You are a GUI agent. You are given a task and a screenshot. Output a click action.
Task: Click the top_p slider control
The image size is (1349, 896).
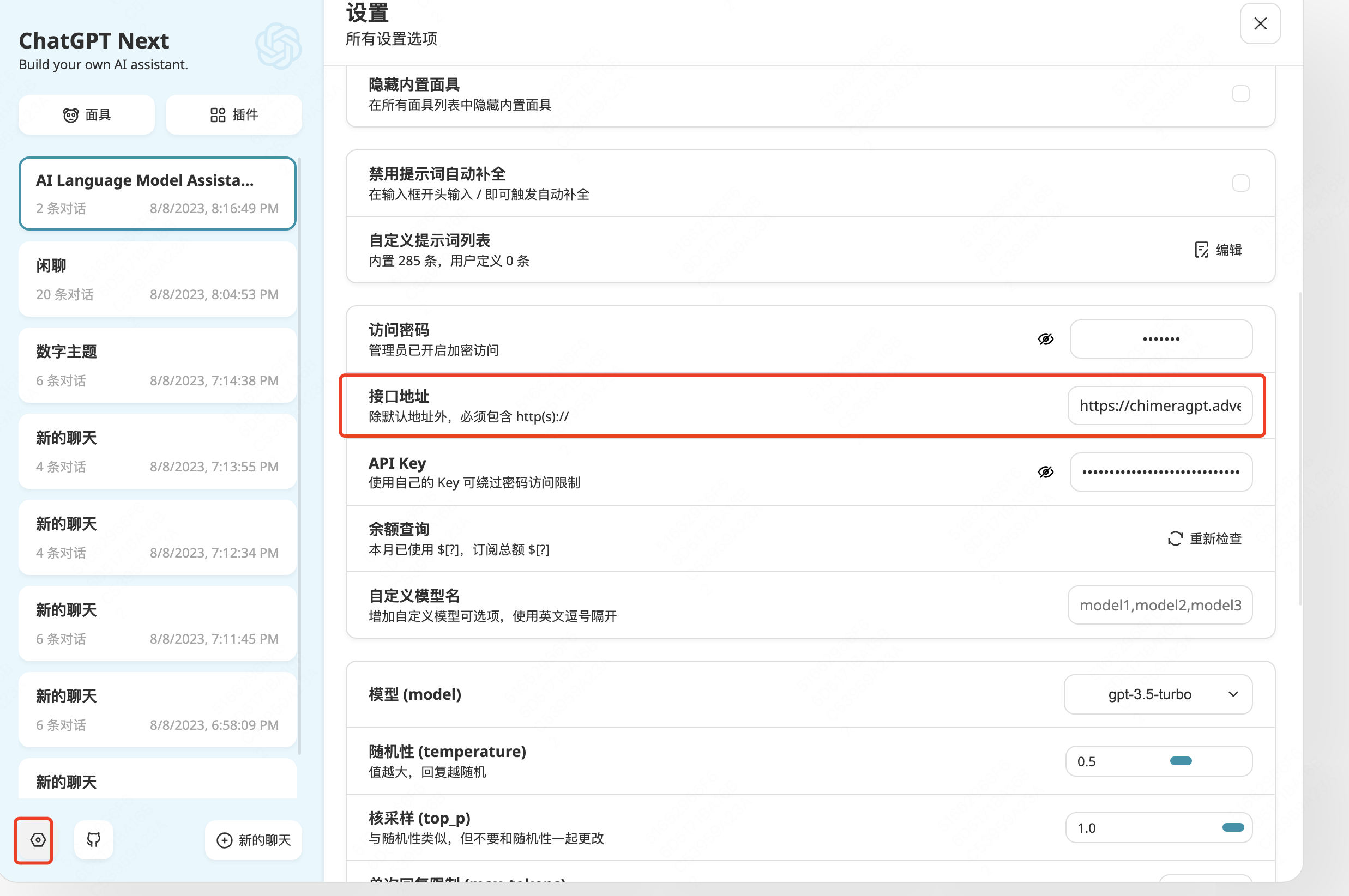pyautogui.click(x=1232, y=827)
